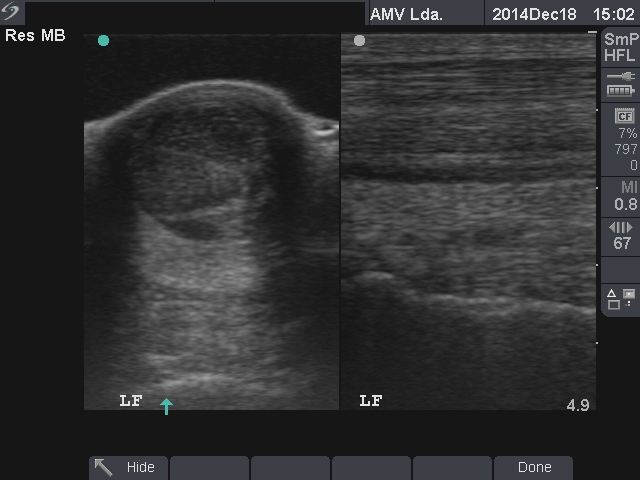Click the gain arrows icon above 67

[620, 228]
